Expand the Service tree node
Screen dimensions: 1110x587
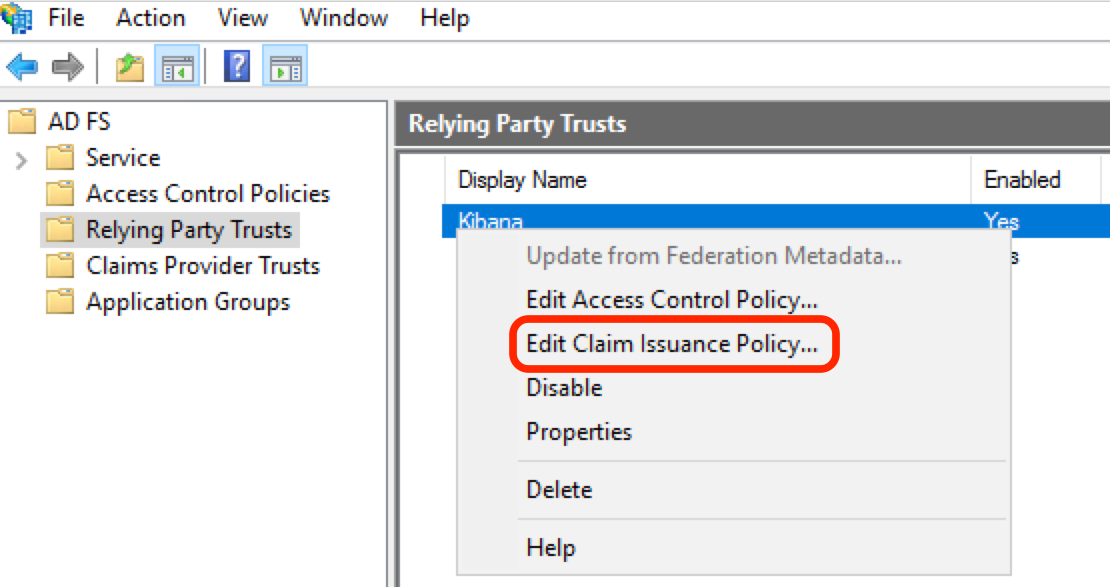coord(20,157)
